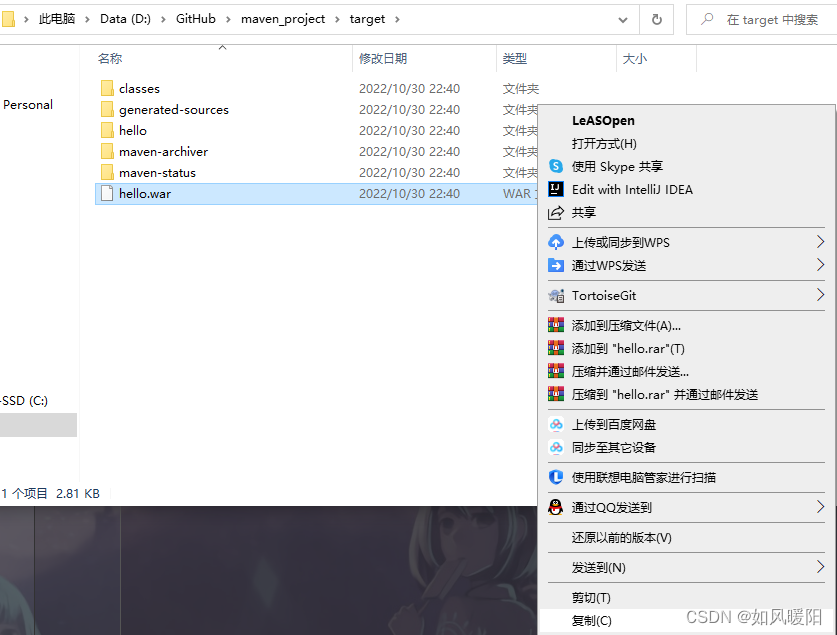Viewport: 837px width, 635px height.
Task: Select the maven-archiver folder name
Action: [x=163, y=152]
